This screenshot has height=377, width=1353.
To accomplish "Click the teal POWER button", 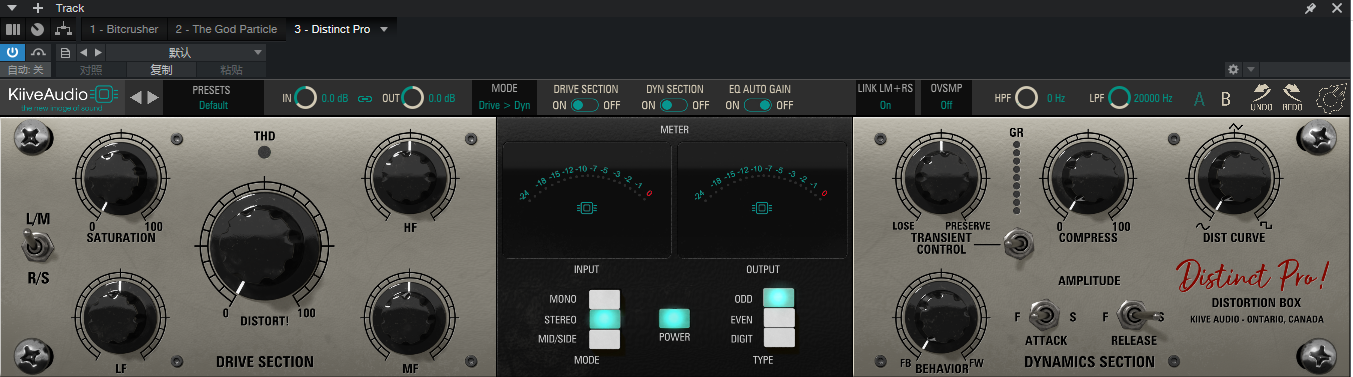I will click(x=674, y=319).
